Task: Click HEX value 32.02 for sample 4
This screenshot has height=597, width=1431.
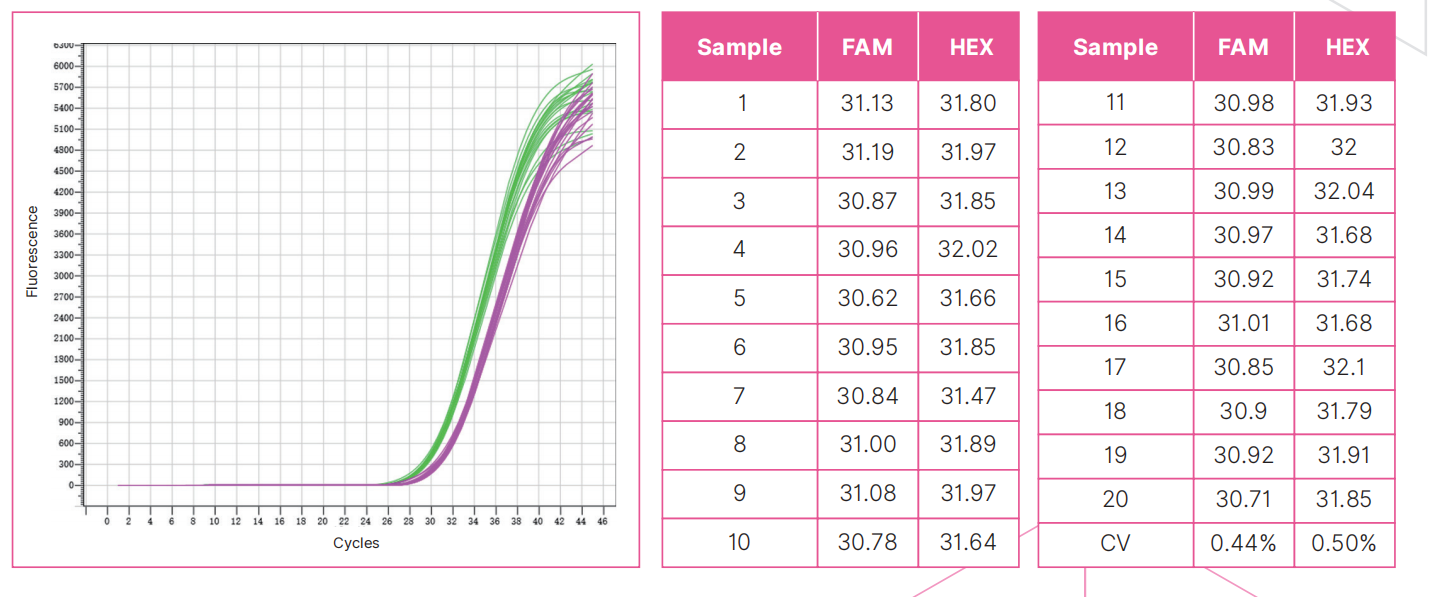Action: (x=967, y=249)
